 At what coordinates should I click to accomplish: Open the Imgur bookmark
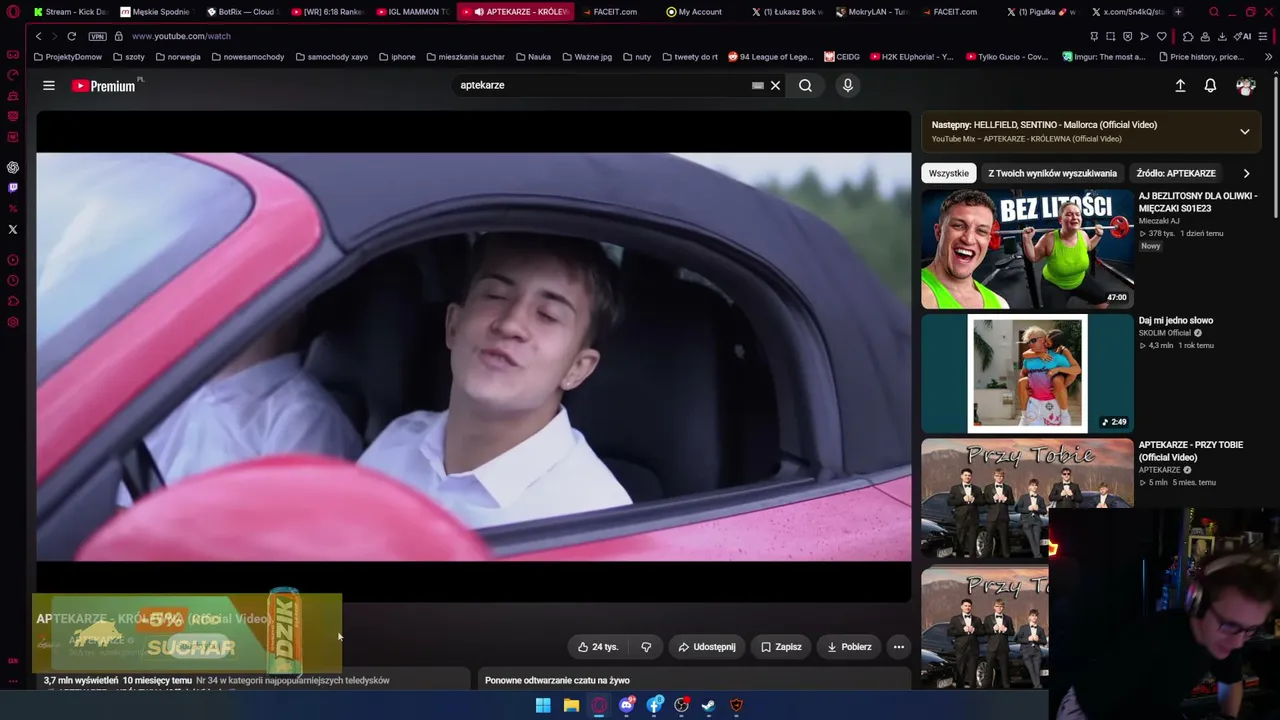click(1104, 57)
